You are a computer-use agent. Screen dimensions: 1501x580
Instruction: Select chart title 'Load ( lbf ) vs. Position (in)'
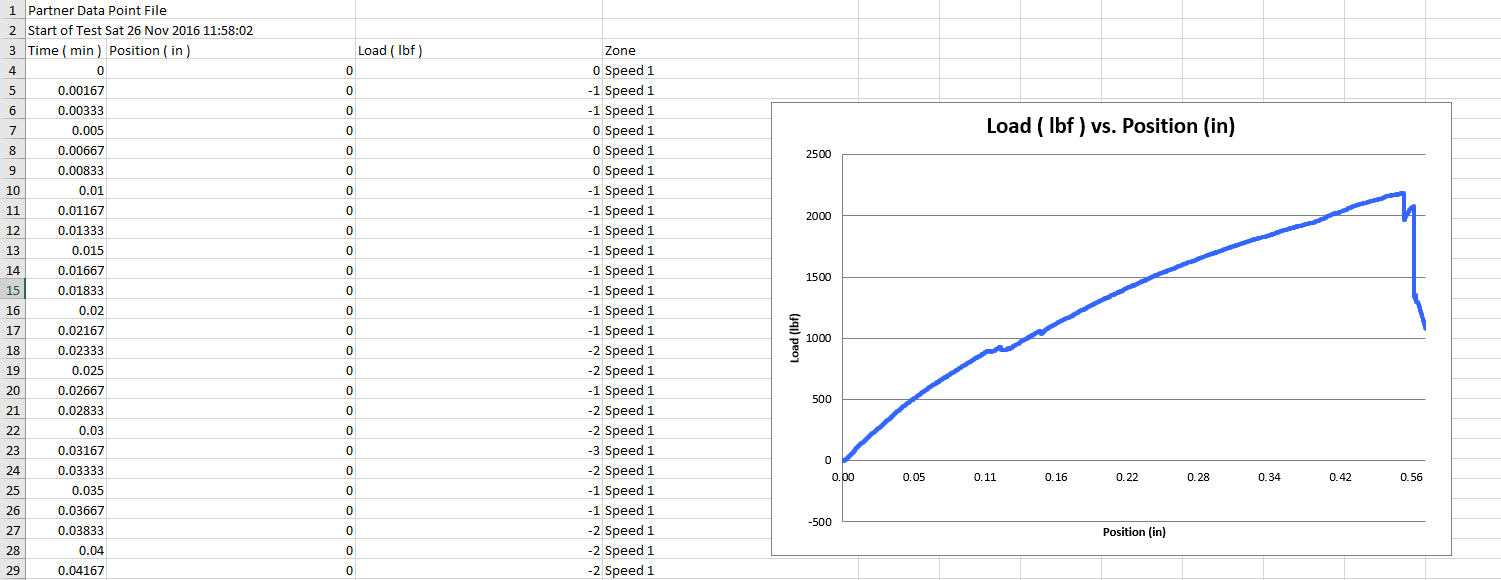1111,126
